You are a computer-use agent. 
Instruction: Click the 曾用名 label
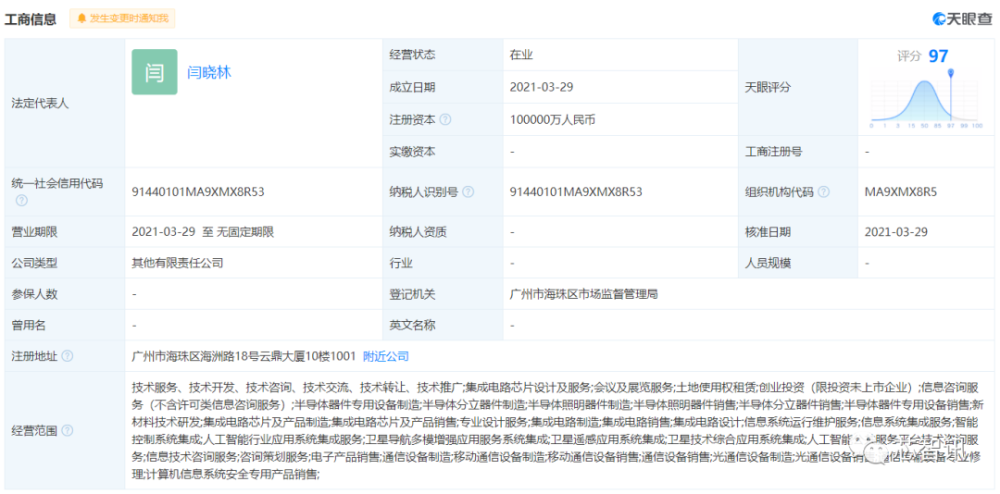coord(29,325)
